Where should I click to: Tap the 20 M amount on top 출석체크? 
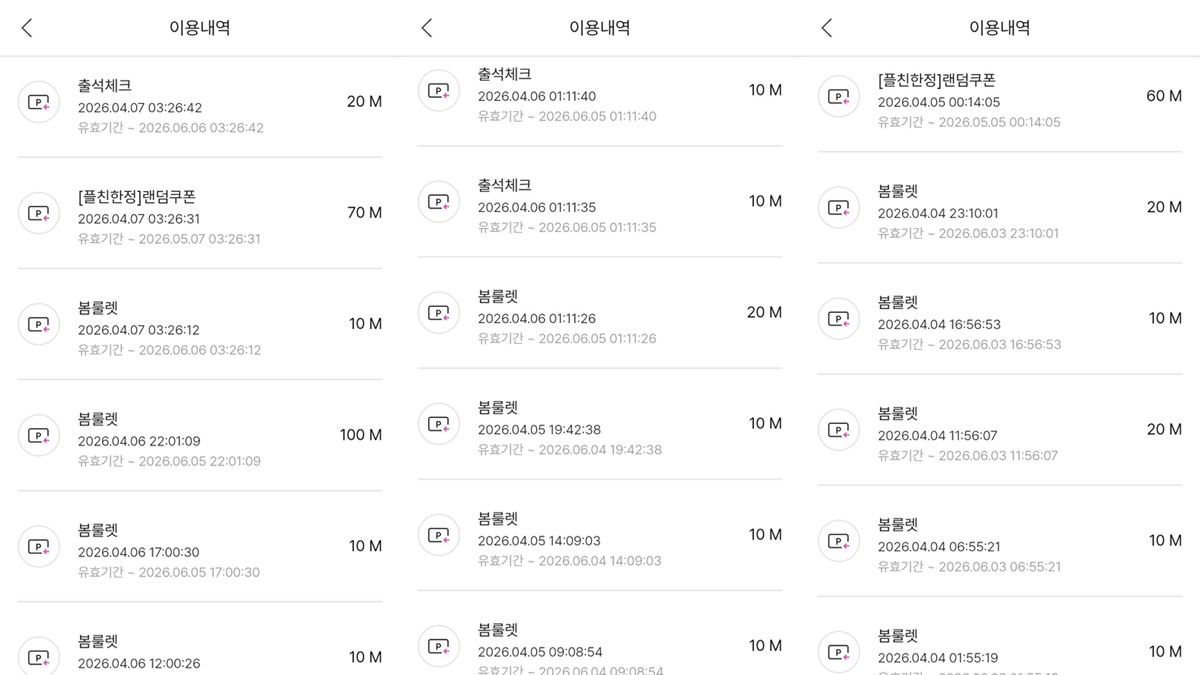tap(364, 101)
